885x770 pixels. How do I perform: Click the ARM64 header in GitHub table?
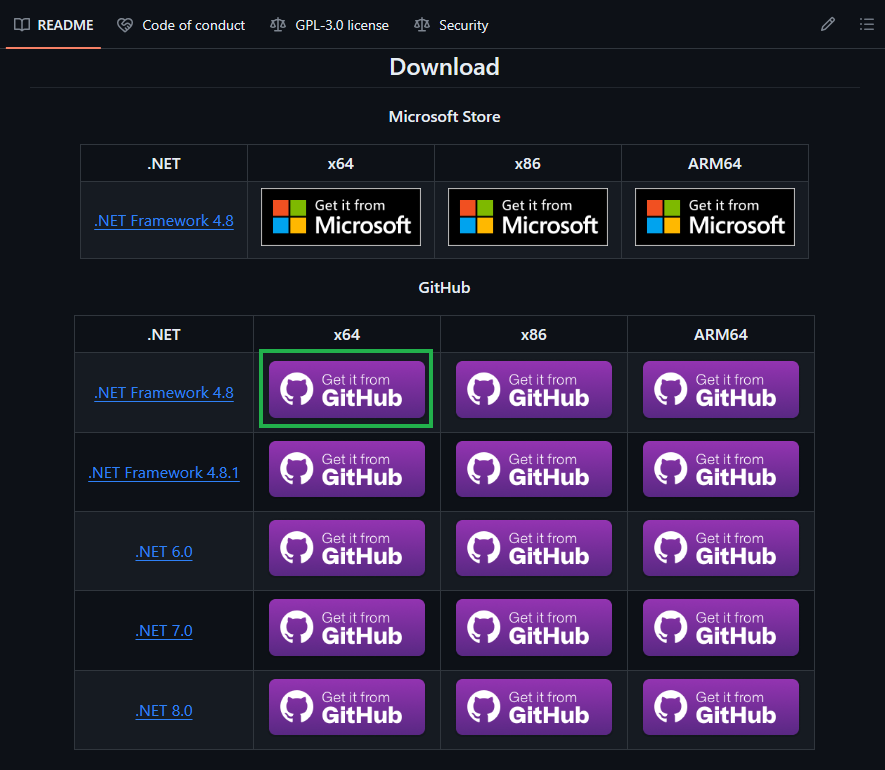(721, 335)
